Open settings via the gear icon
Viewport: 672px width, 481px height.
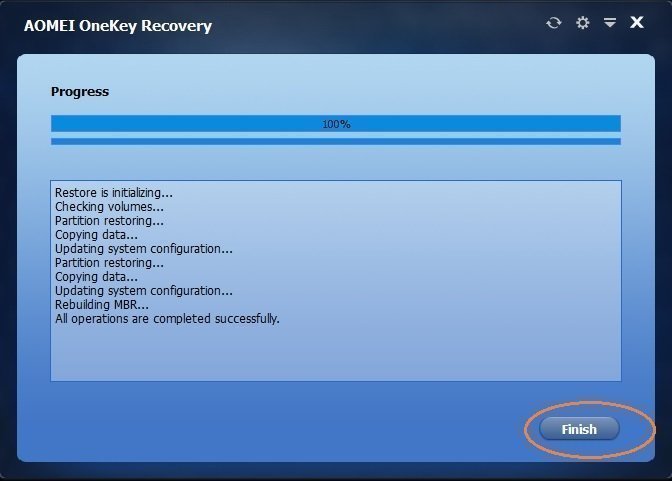coord(582,22)
